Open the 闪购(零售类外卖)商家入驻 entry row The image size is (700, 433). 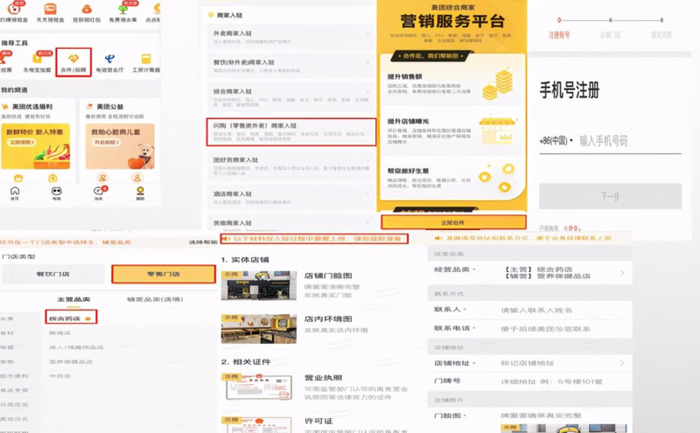point(291,132)
